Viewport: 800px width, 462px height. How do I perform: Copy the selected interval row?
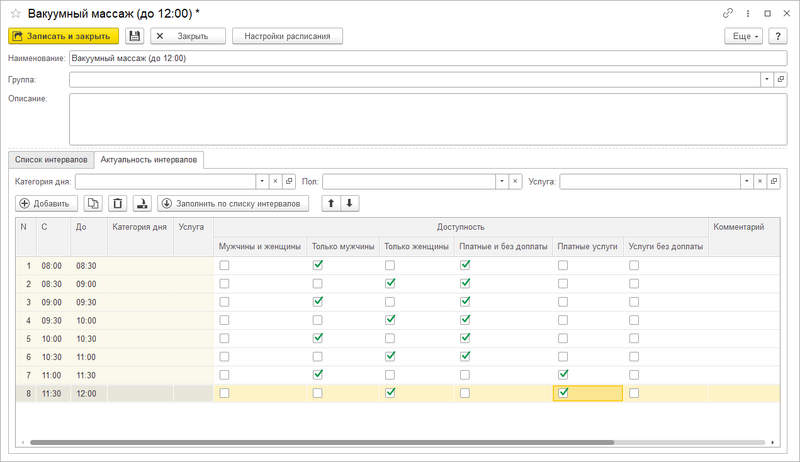click(93, 203)
